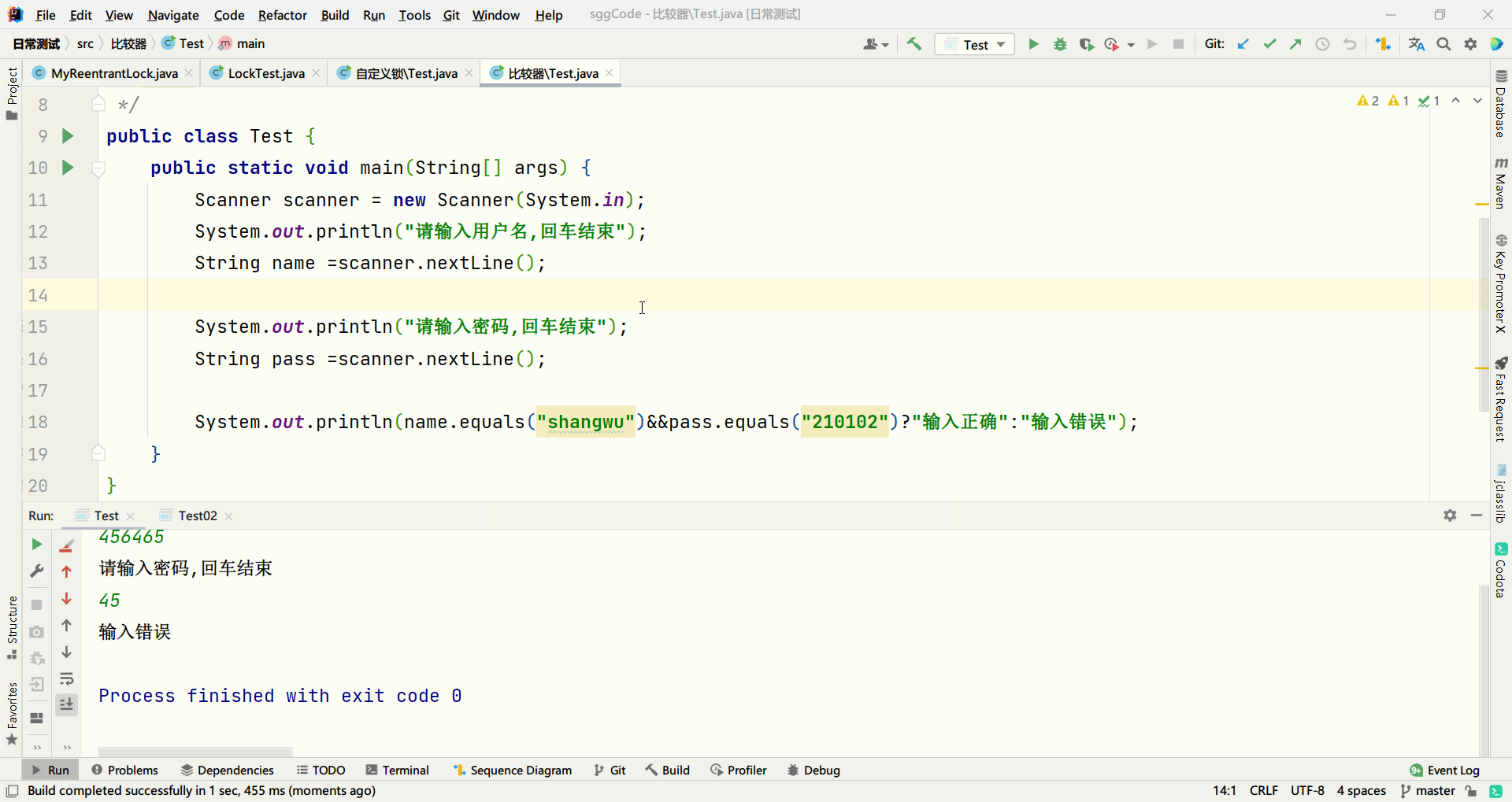
Task: Stop process in the Run panel
Action: point(36,604)
